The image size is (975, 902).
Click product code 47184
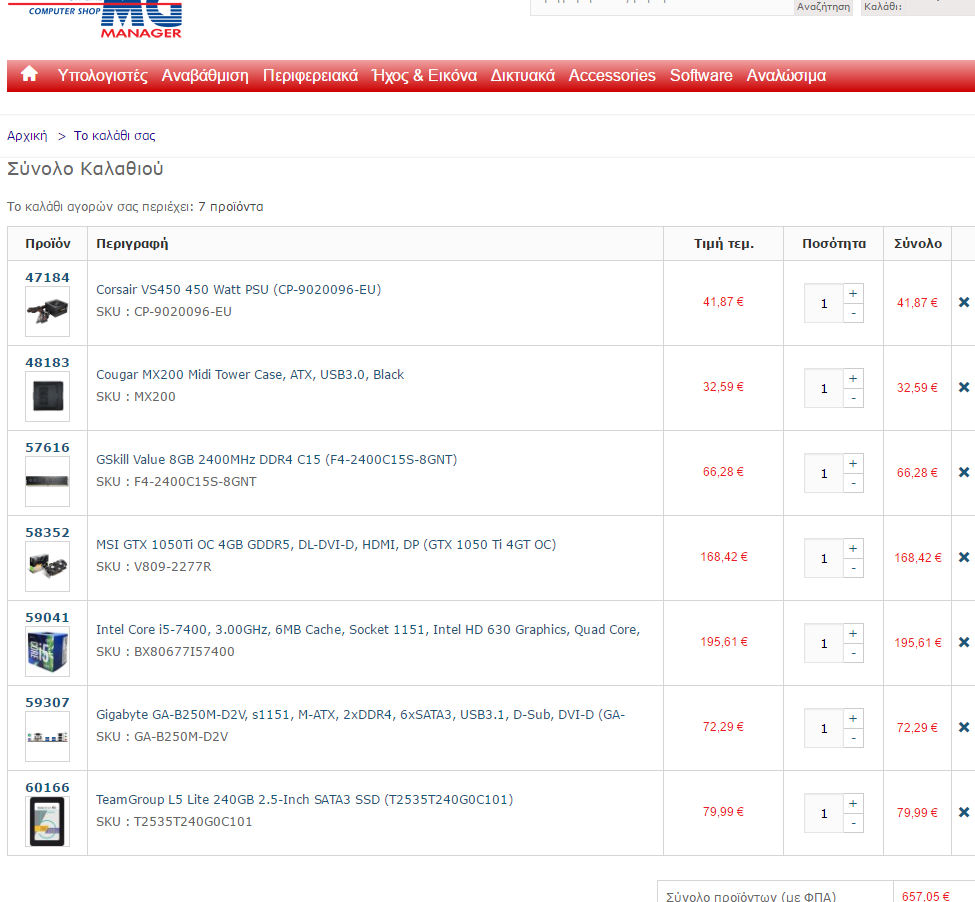coord(47,277)
